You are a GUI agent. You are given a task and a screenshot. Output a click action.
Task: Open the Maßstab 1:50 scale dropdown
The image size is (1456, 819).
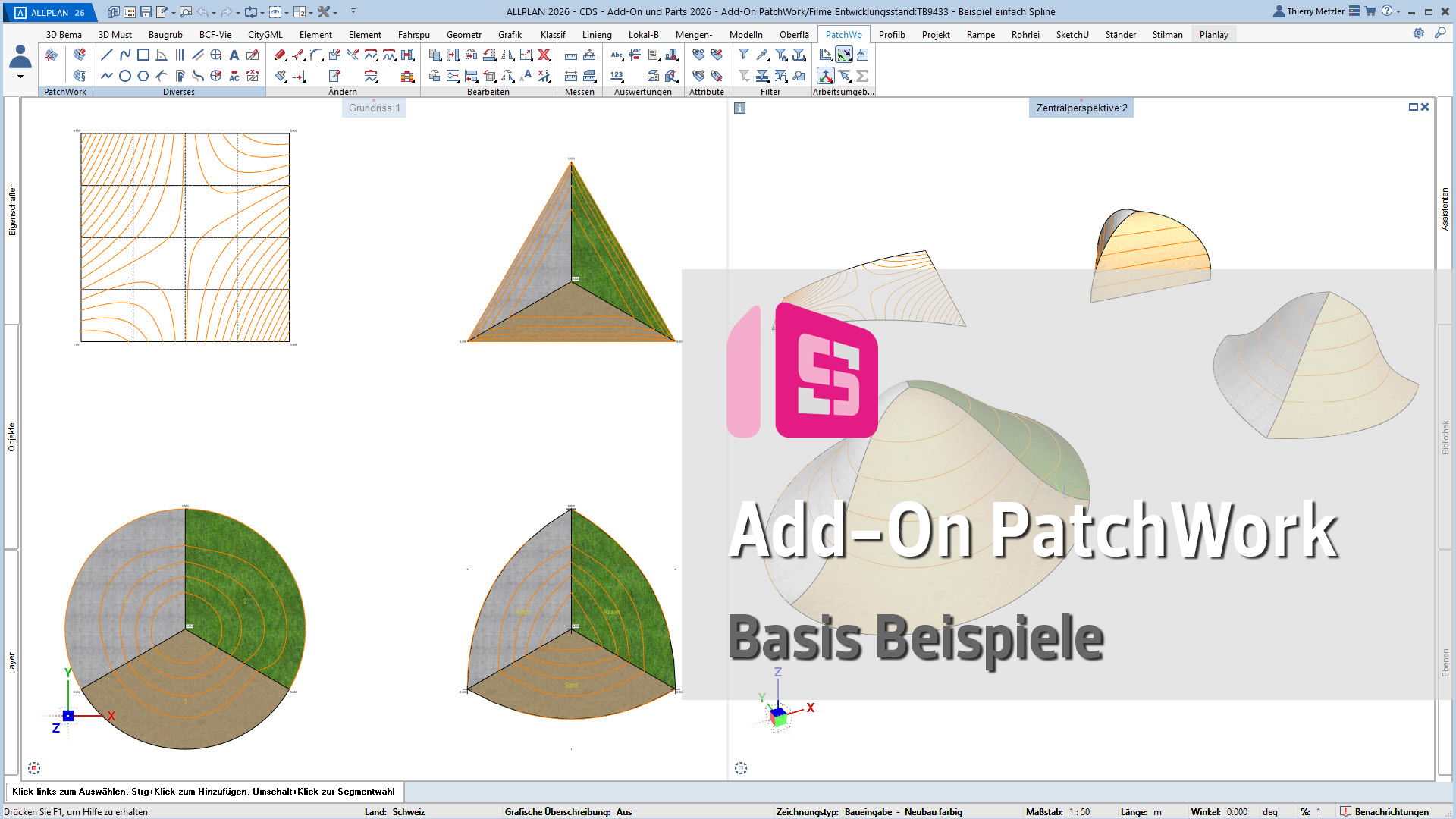click(x=1079, y=811)
